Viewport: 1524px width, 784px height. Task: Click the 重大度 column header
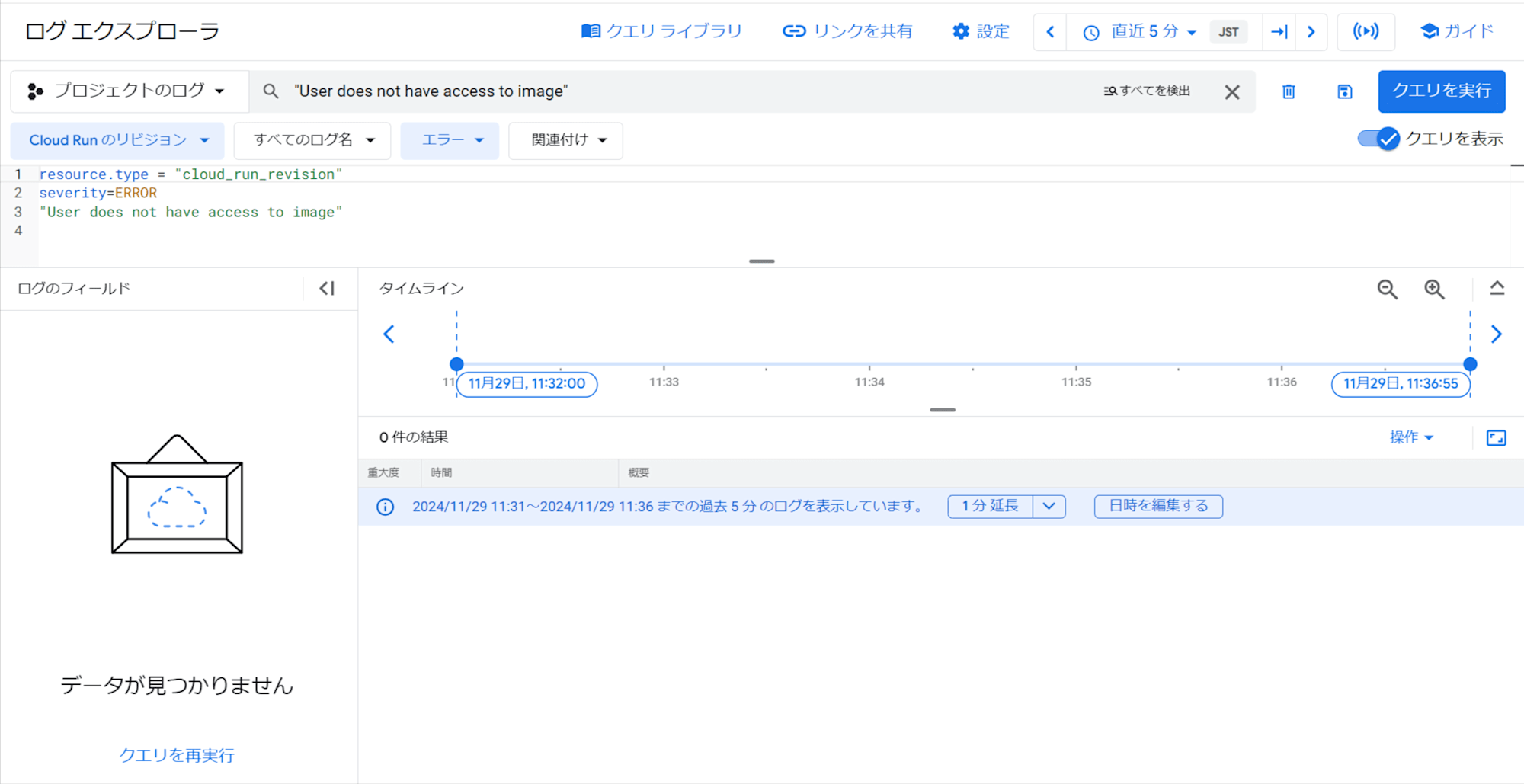pyautogui.click(x=383, y=473)
